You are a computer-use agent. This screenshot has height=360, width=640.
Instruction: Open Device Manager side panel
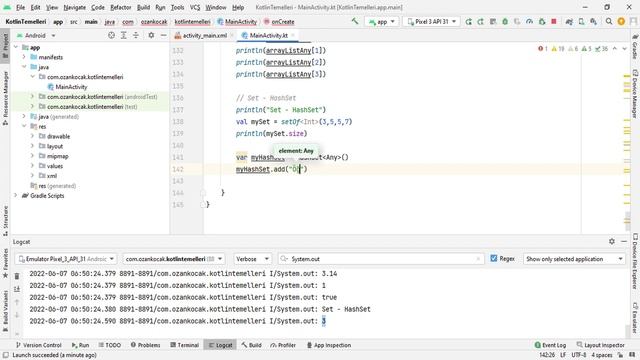tap(635, 94)
